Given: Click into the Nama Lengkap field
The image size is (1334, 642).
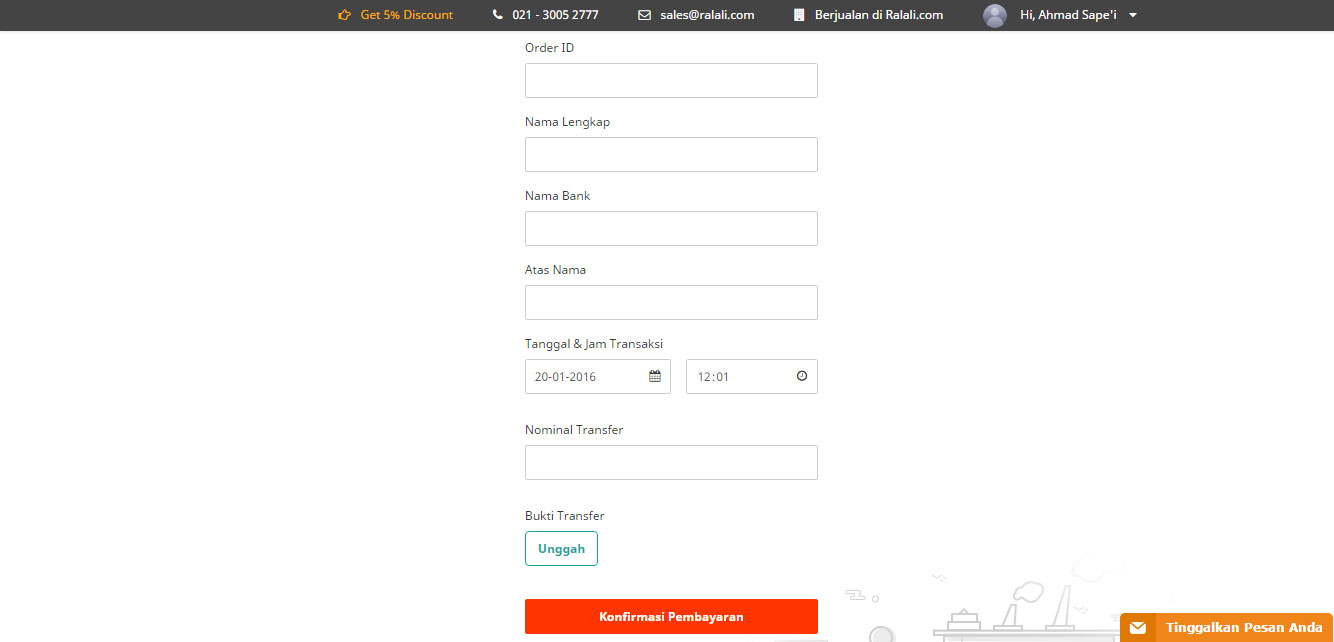Looking at the screenshot, I should click(x=671, y=155).
